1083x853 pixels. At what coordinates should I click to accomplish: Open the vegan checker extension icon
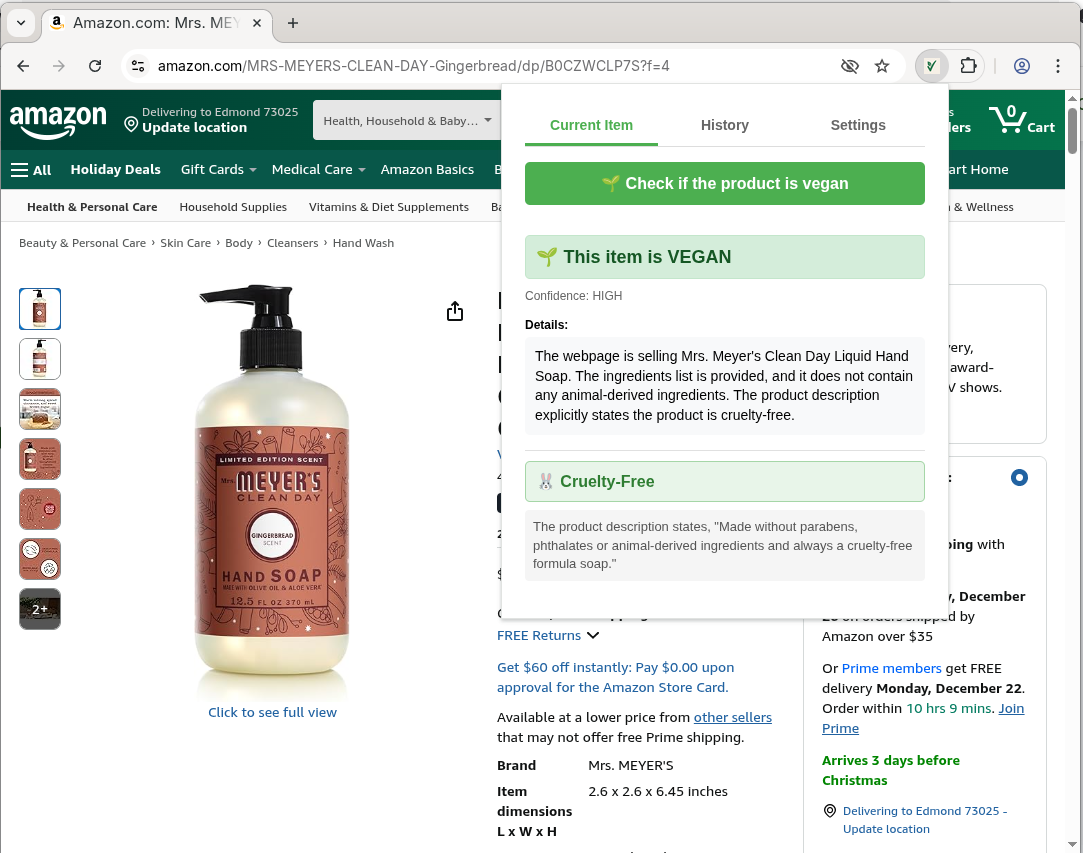coord(929,66)
